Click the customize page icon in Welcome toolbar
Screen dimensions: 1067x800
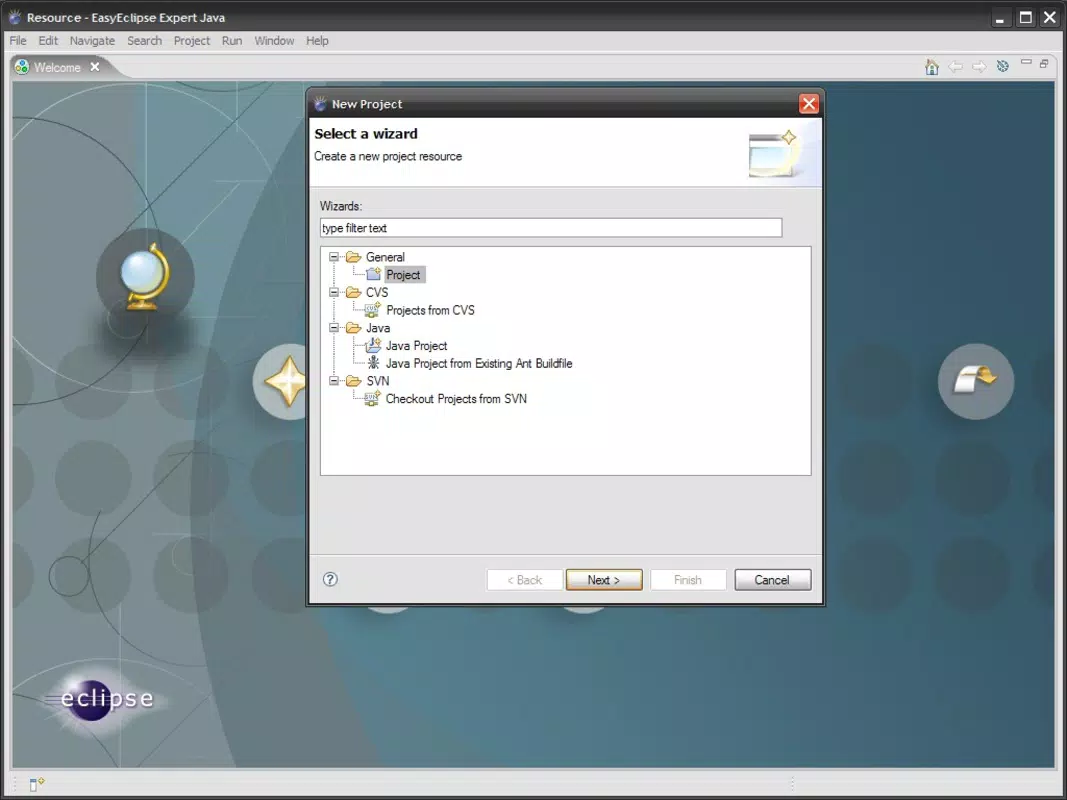coord(1002,66)
